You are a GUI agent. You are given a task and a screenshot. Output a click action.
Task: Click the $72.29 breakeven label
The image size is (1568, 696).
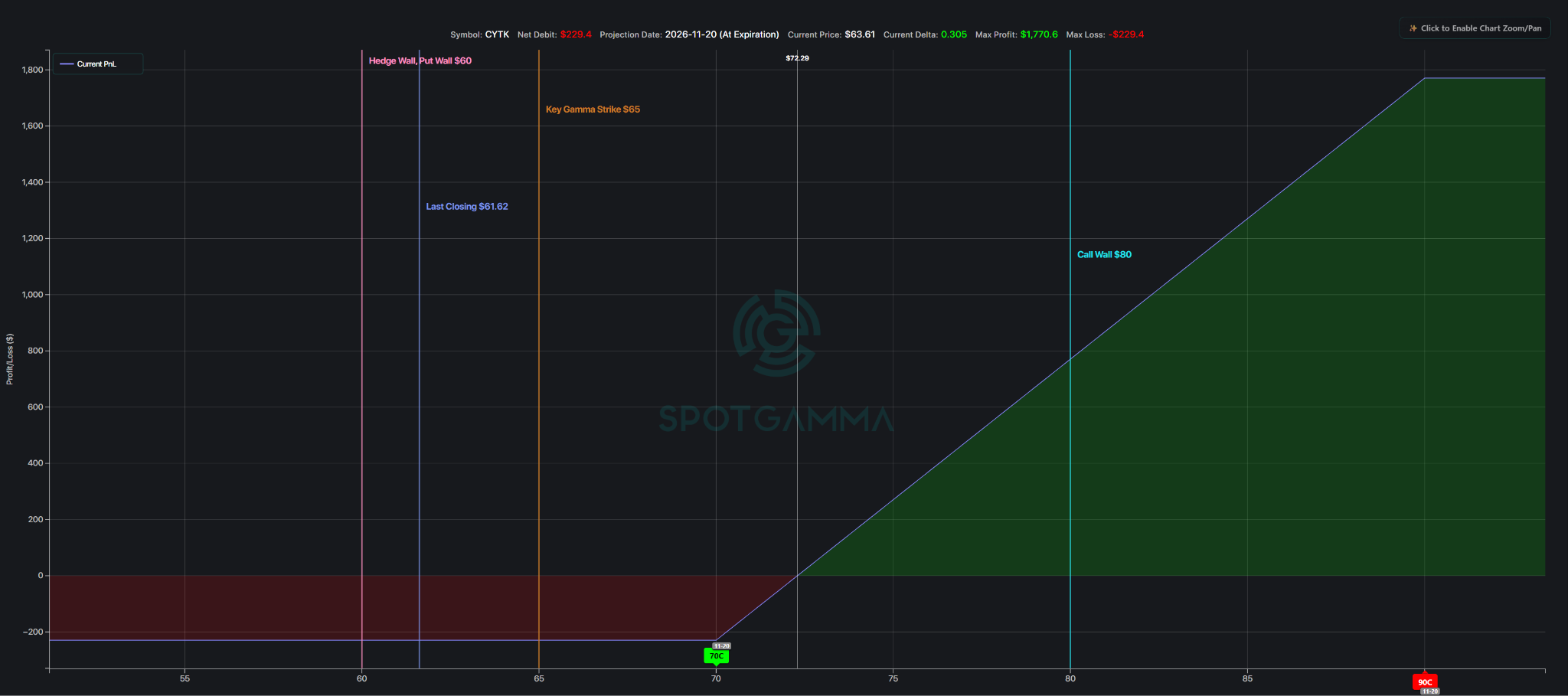797,58
